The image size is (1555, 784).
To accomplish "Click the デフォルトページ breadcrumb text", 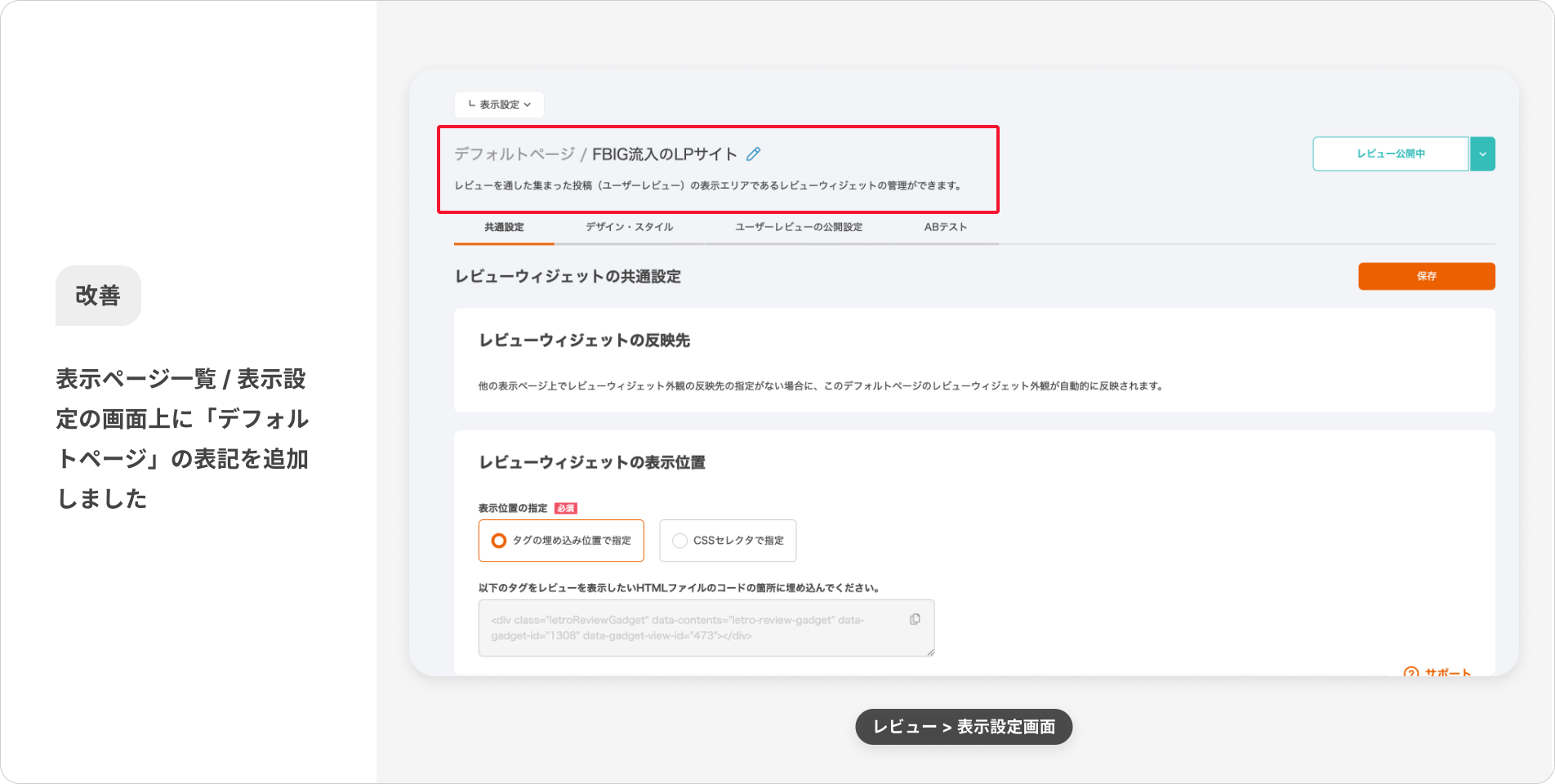I will [x=514, y=154].
